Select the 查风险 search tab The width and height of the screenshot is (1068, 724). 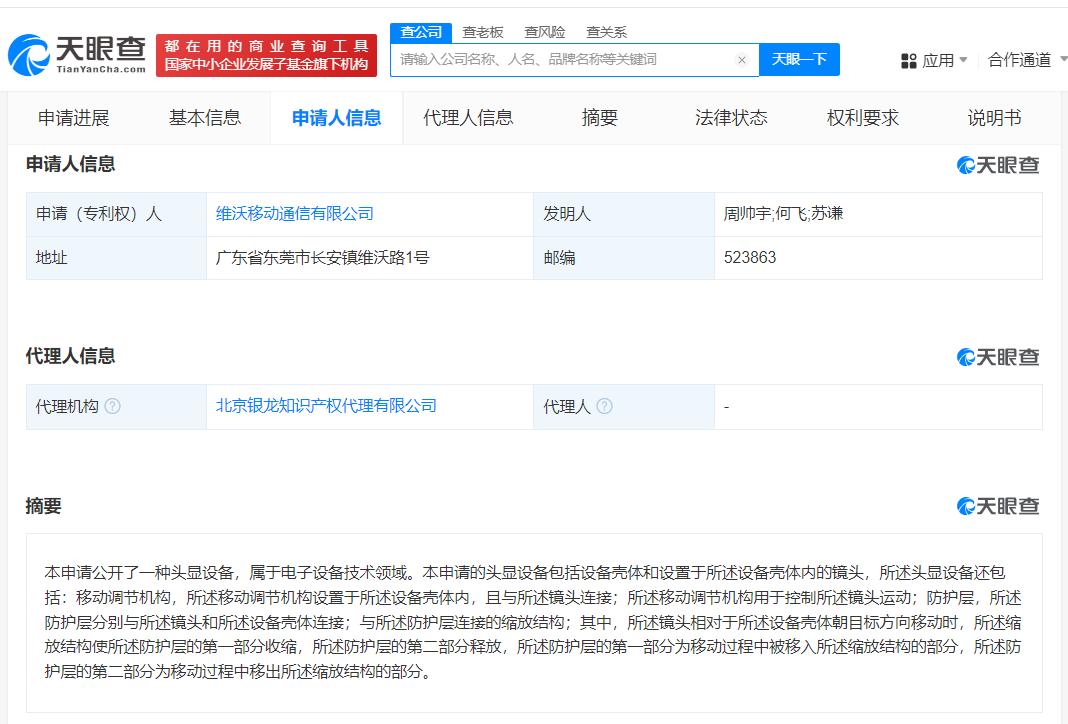pyautogui.click(x=545, y=32)
